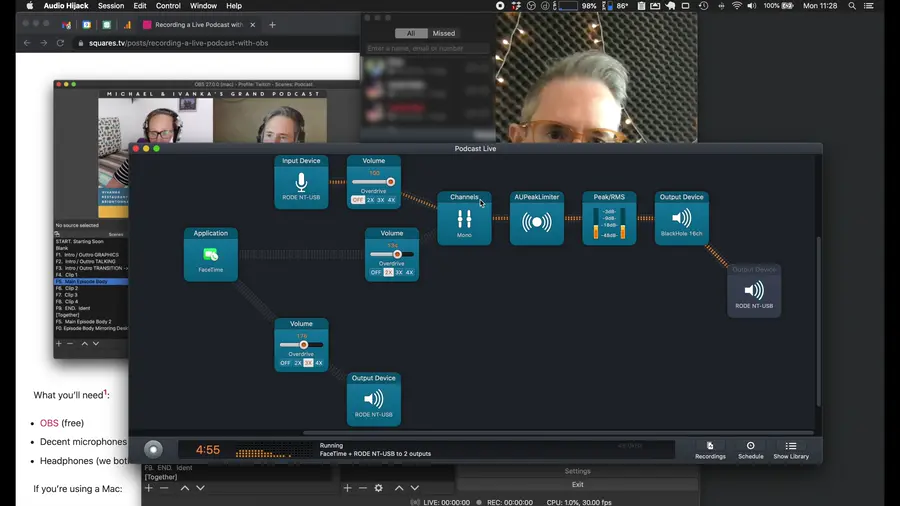
Task: Go back in the browser window
Action: pos(27,43)
